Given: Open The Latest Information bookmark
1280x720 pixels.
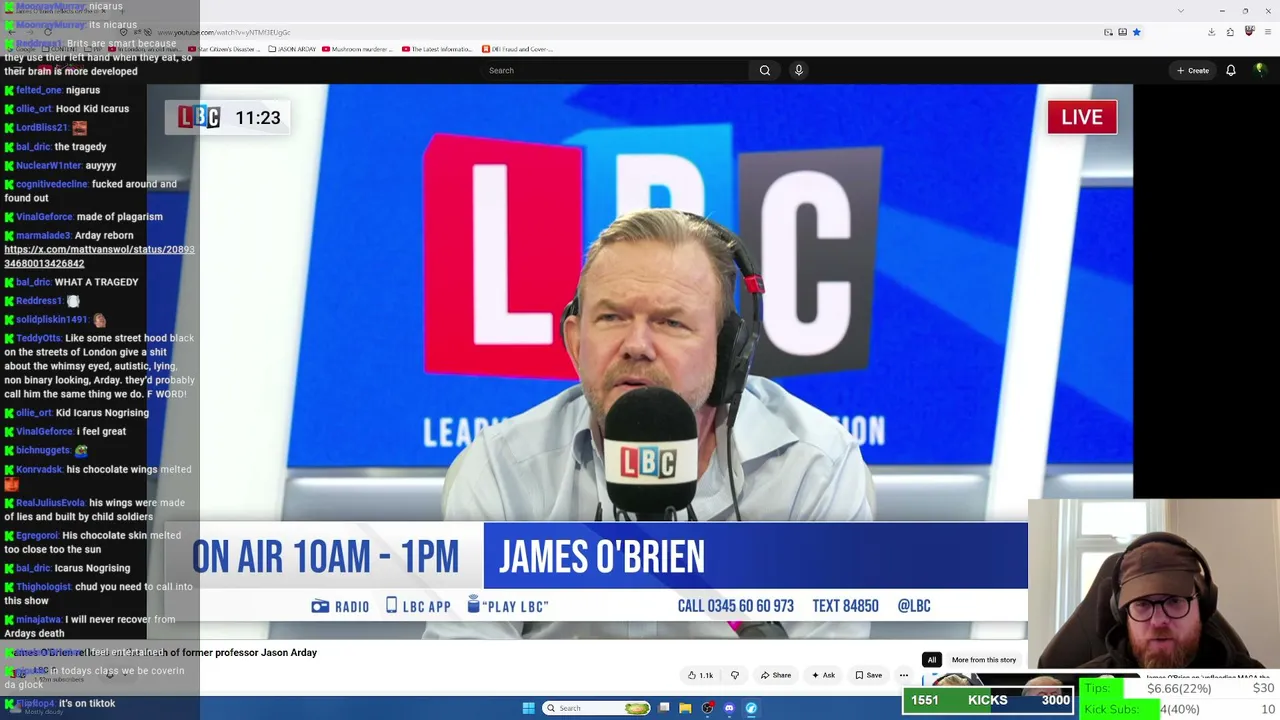Looking at the screenshot, I should tap(437, 49).
